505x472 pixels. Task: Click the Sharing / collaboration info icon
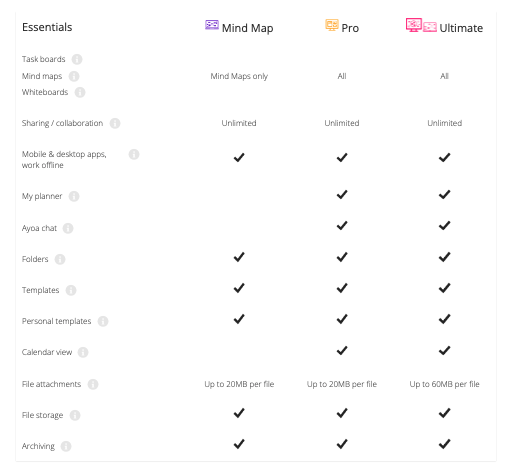115,123
